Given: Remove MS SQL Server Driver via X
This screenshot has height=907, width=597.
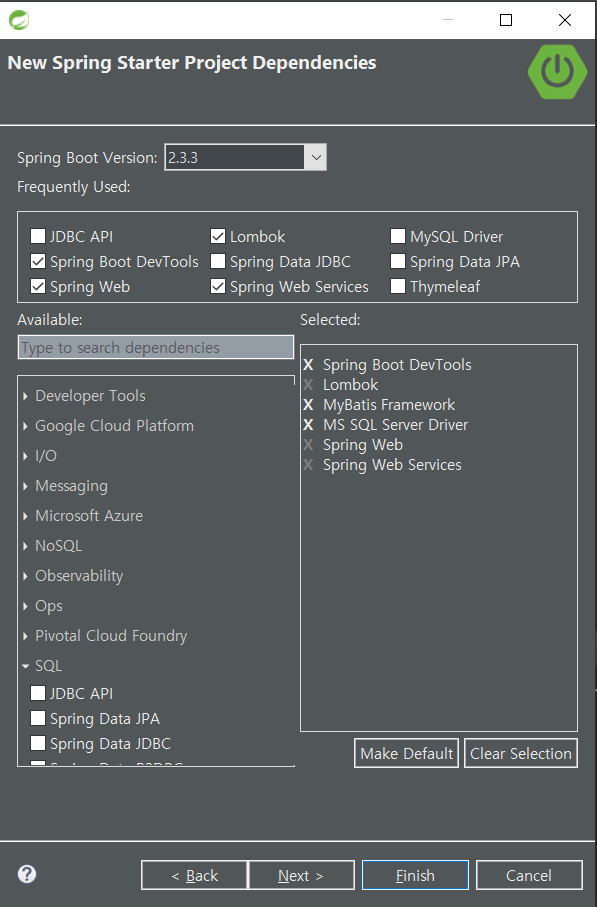Looking at the screenshot, I should [x=308, y=425].
